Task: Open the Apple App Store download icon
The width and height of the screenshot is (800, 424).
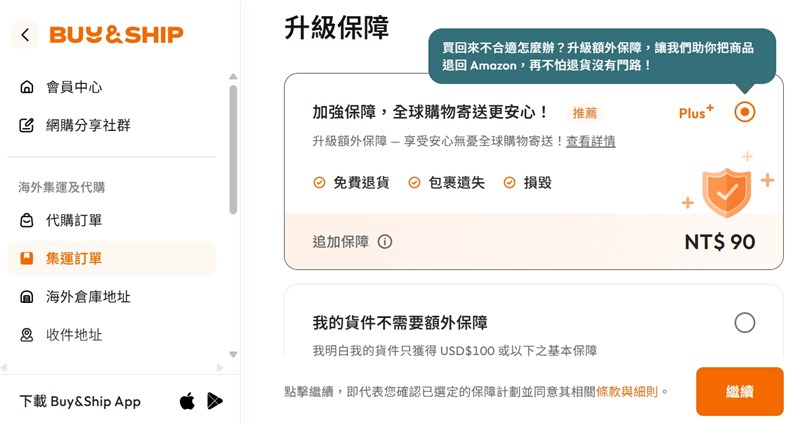Action: coord(187,401)
